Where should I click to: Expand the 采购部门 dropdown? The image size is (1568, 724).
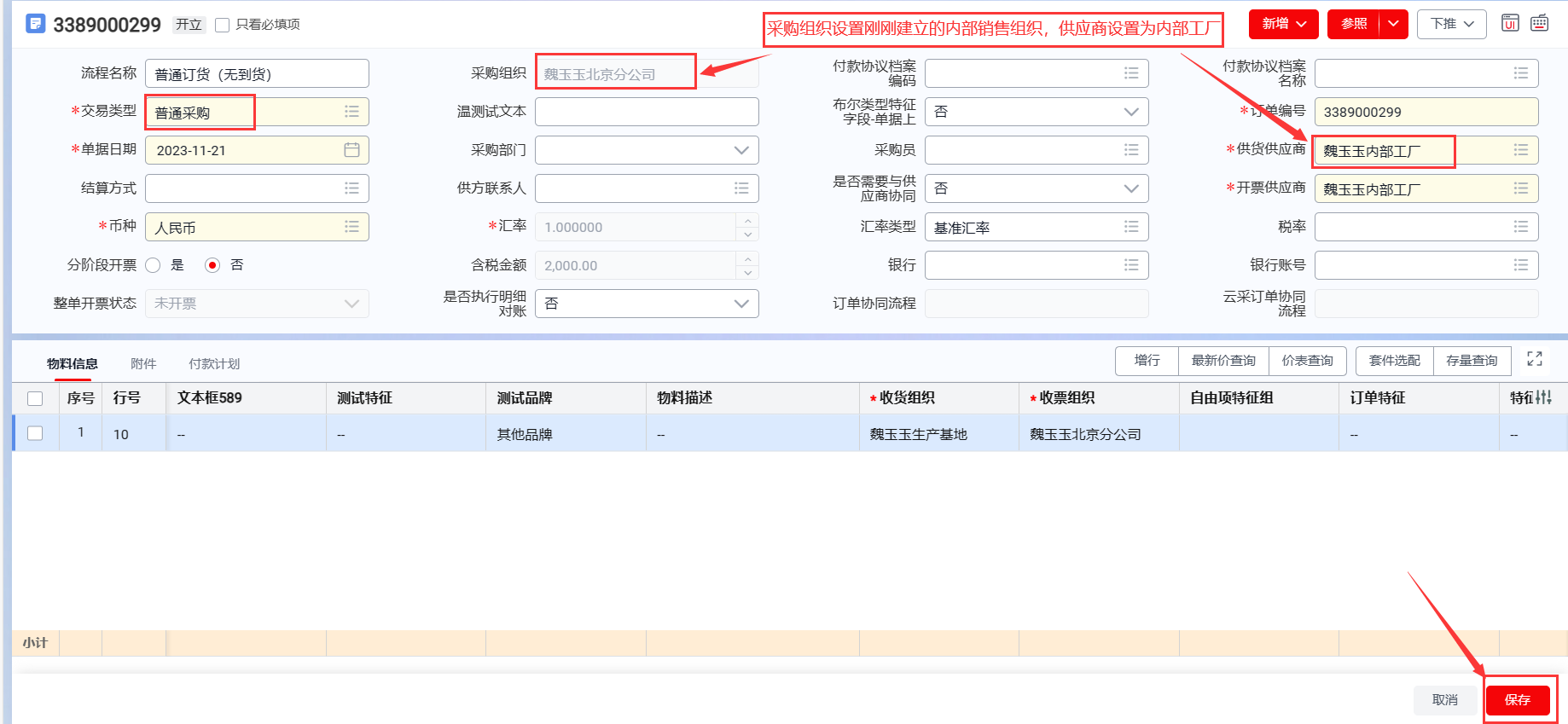pos(740,150)
